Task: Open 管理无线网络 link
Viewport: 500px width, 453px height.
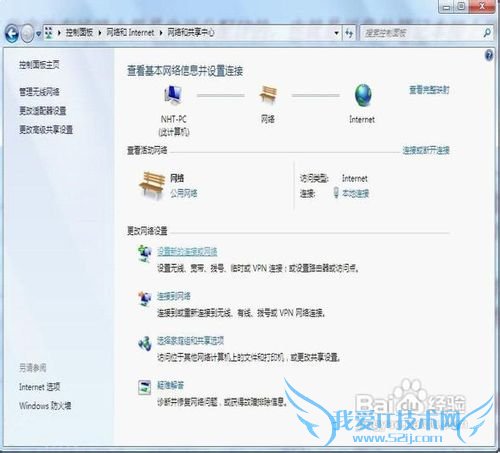Action: (39, 91)
